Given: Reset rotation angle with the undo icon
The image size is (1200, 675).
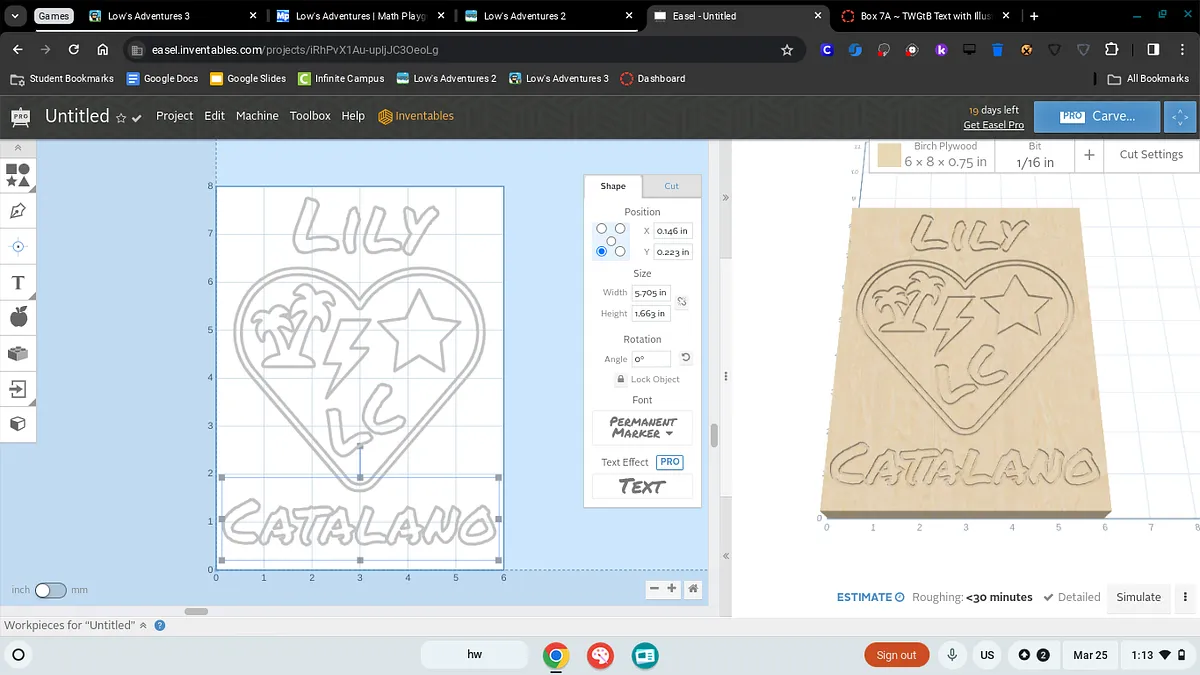Looking at the screenshot, I should 686,358.
